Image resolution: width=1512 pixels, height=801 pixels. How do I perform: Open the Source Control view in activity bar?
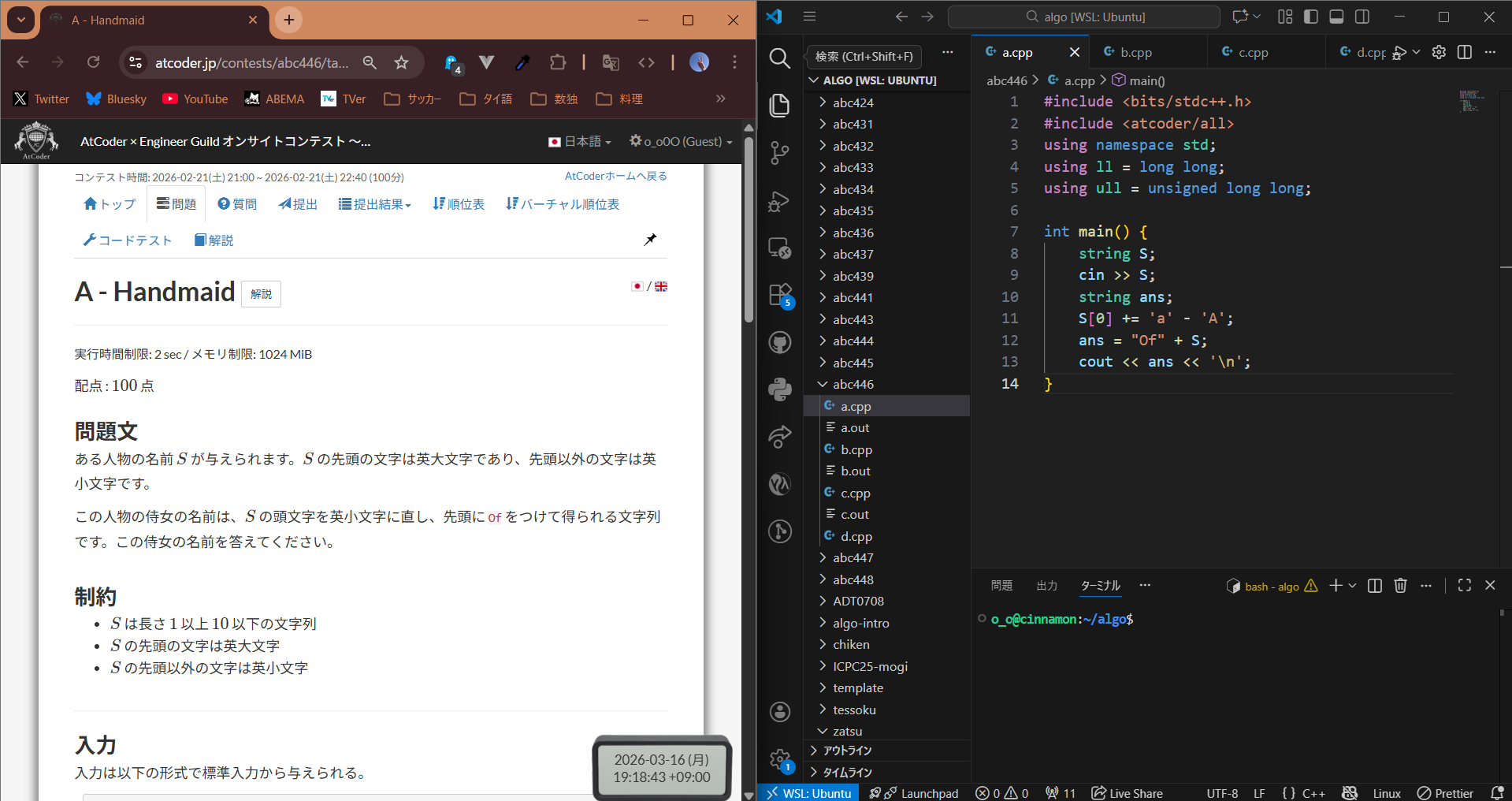click(x=779, y=153)
